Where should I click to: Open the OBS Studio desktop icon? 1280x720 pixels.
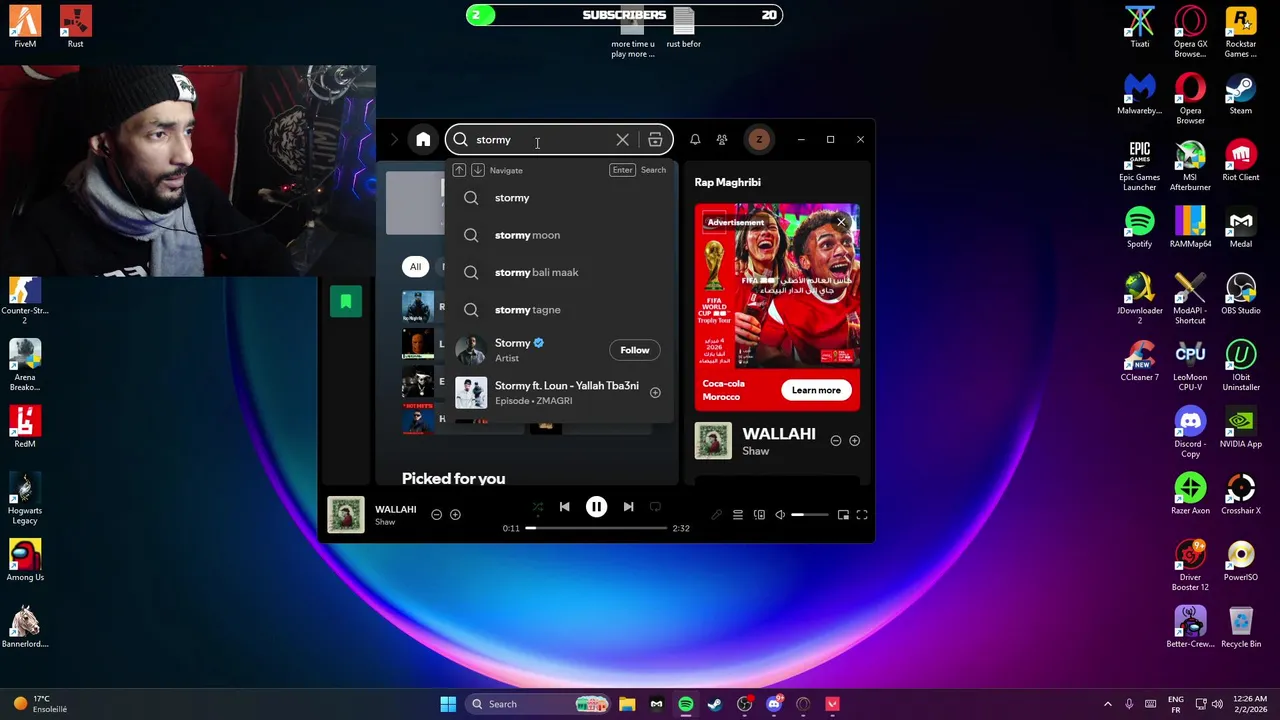[1241, 295]
